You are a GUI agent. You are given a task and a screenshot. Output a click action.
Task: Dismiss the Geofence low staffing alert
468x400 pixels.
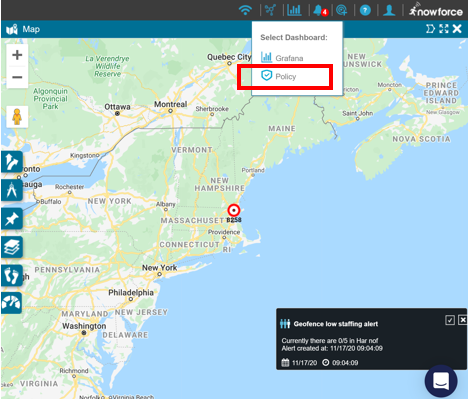coord(463,320)
